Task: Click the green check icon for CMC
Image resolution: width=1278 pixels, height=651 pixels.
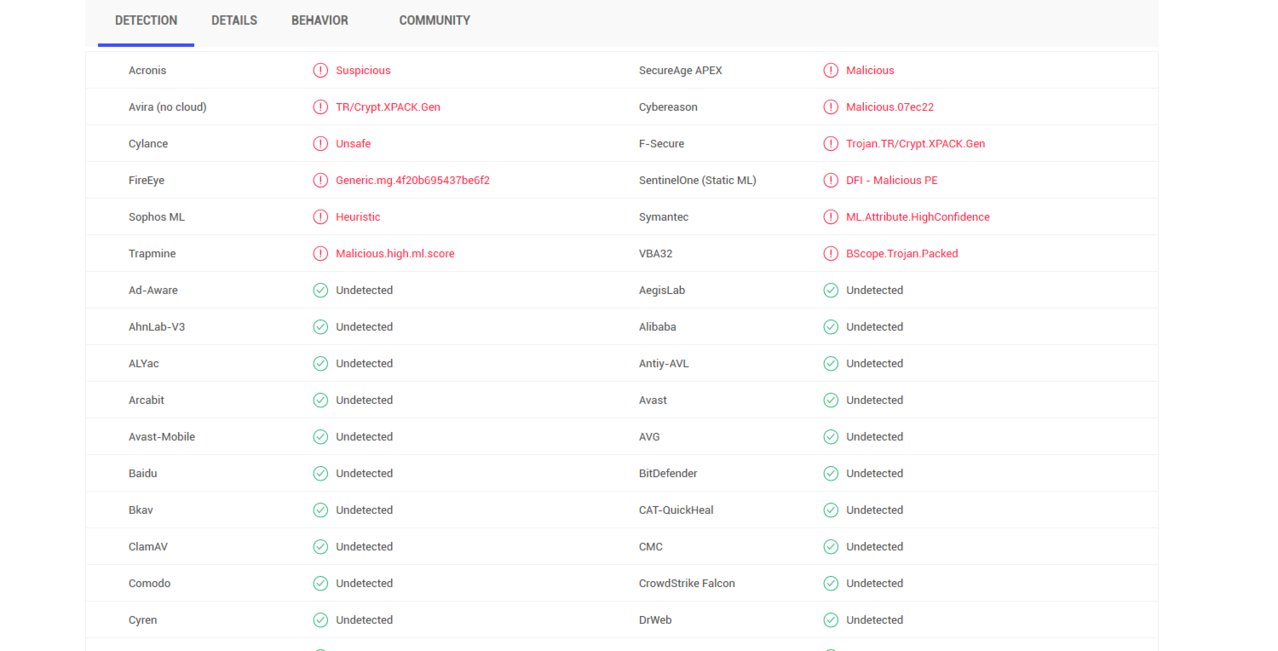Action: tap(830, 547)
